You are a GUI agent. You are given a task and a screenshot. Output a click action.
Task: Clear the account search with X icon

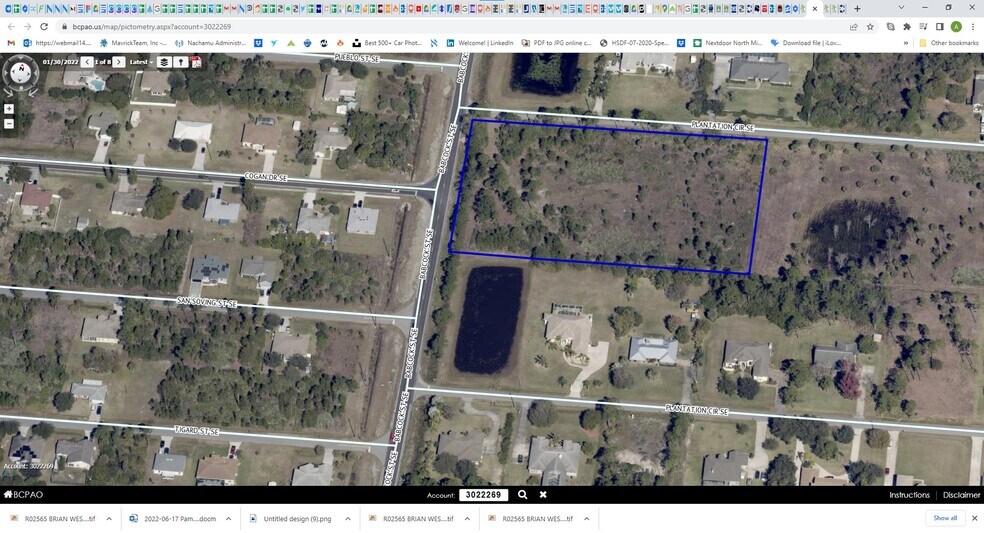543,495
